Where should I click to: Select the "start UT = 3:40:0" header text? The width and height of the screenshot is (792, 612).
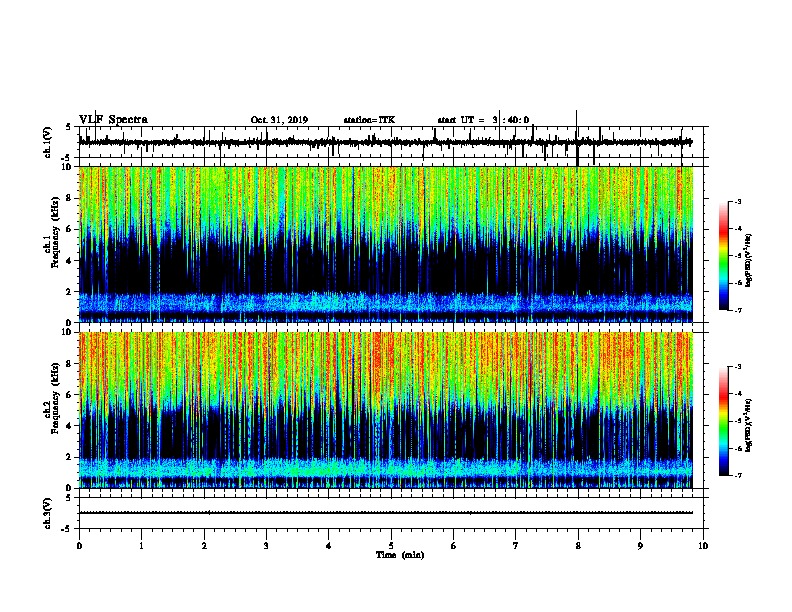pos(483,120)
